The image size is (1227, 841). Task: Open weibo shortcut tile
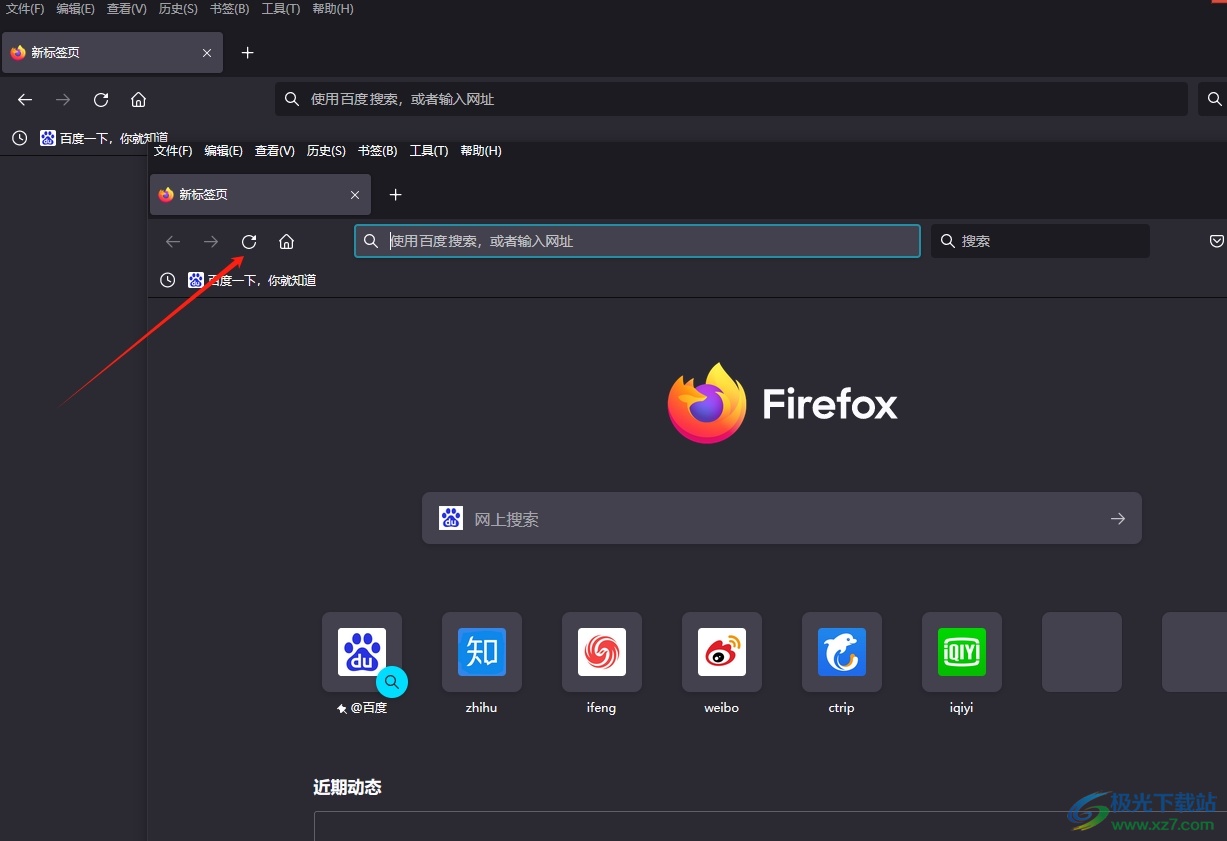pos(722,652)
